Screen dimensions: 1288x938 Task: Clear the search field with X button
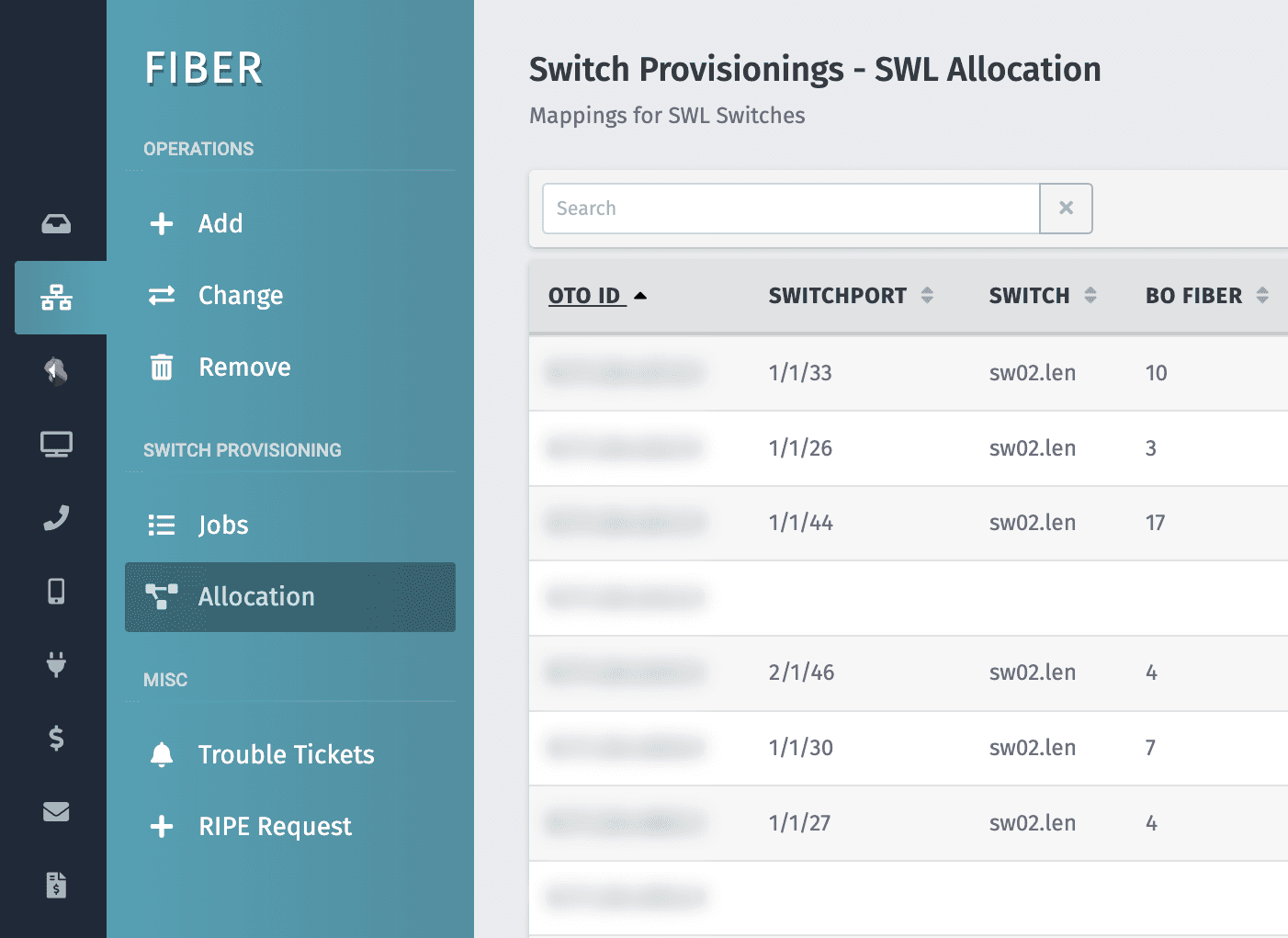(x=1066, y=209)
